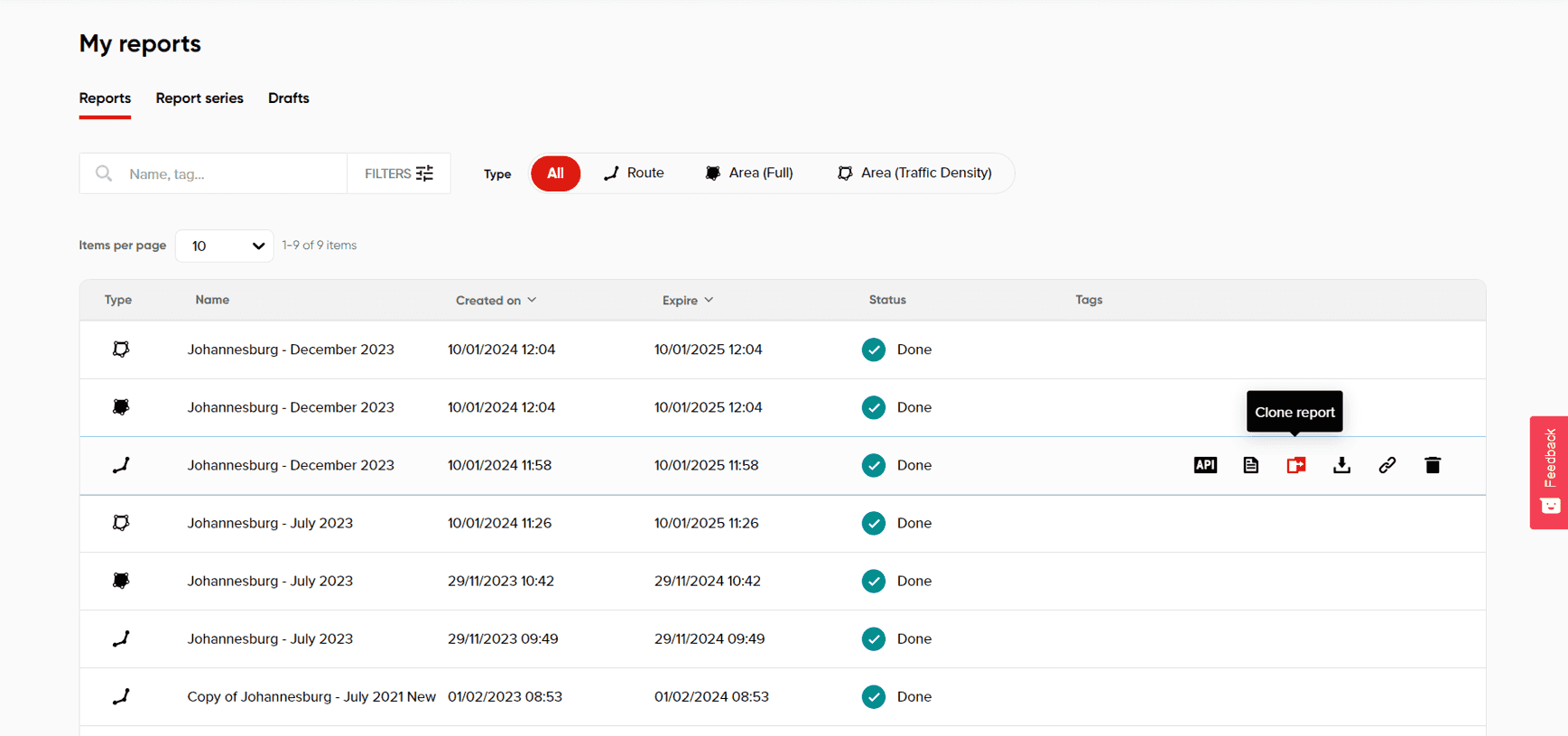Viewport: 1568px width, 736px height.
Task: Open report details document icon
Action: click(1250, 465)
